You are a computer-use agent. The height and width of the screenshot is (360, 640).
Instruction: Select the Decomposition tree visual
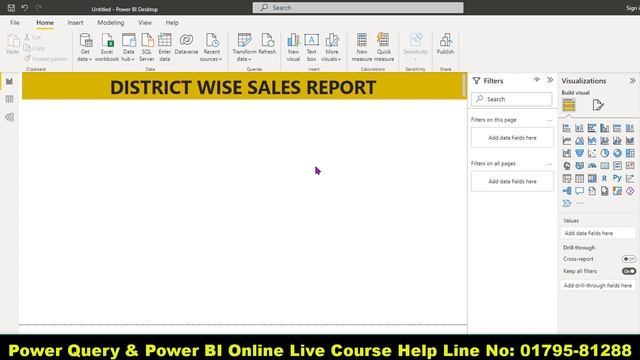[x=567, y=191]
